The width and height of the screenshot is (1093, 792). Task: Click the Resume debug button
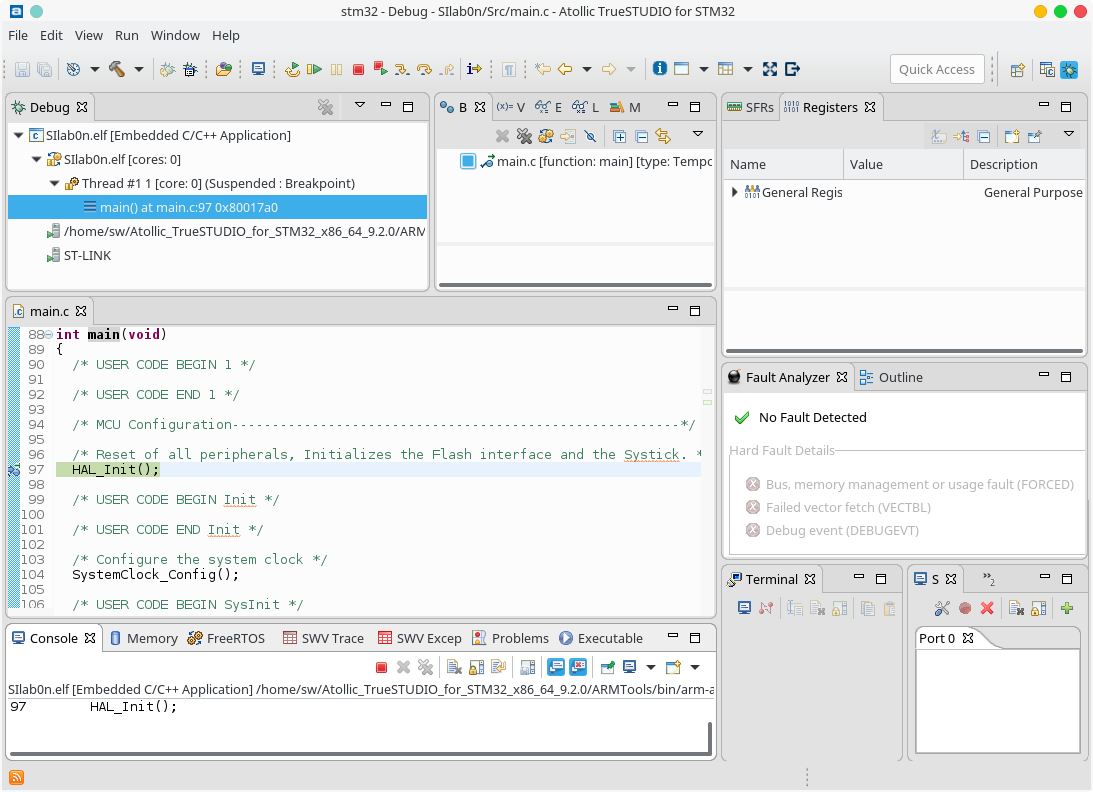pos(314,69)
